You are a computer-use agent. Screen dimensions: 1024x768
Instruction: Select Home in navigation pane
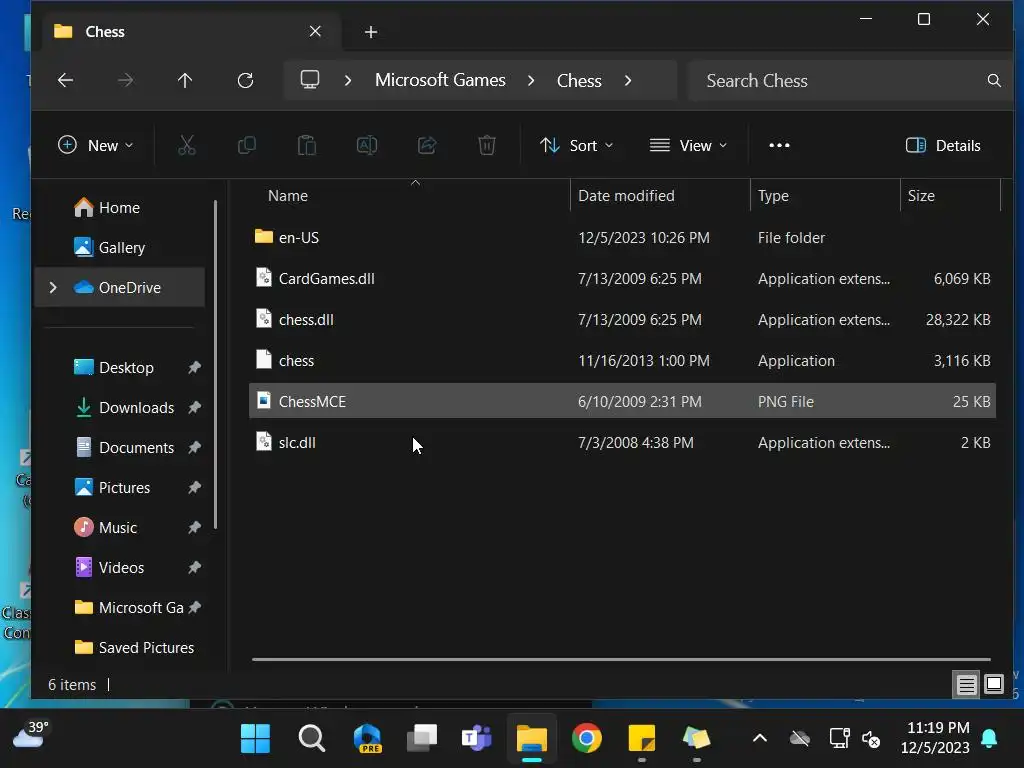(x=119, y=208)
